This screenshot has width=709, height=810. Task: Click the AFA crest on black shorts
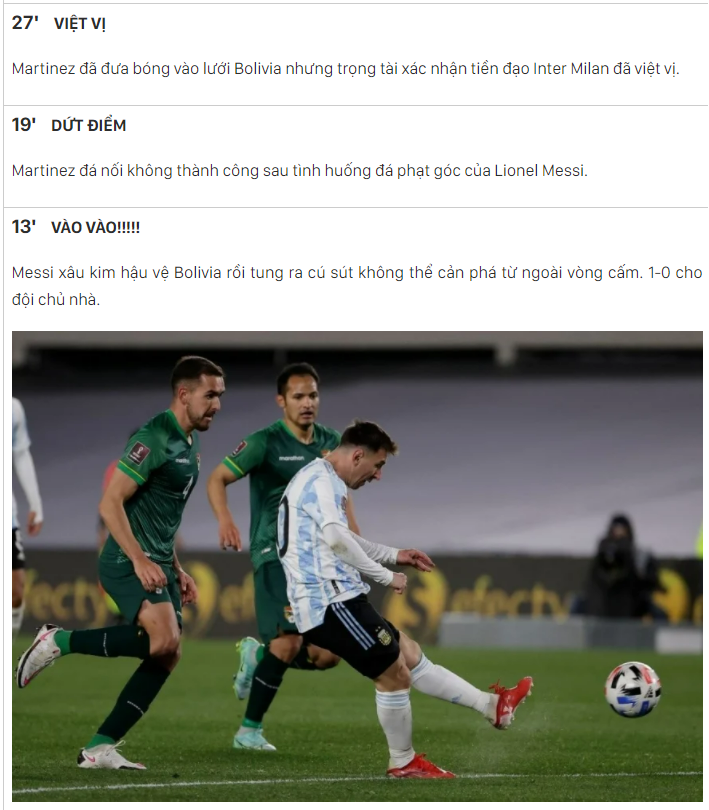[384, 636]
